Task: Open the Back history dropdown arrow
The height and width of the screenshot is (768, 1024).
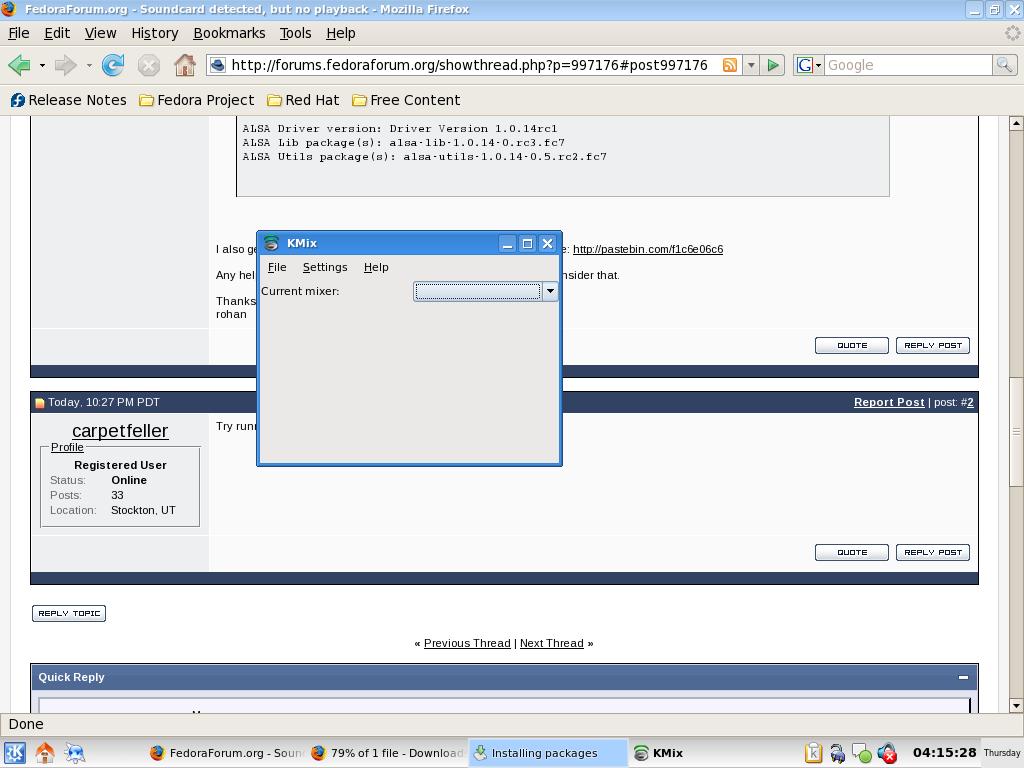Action: tap(42, 65)
